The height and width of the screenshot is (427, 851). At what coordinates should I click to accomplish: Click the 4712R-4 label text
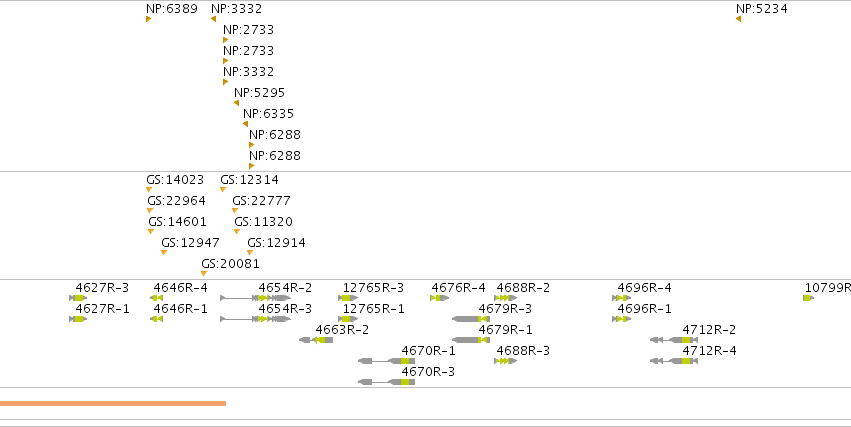(709, 350)
